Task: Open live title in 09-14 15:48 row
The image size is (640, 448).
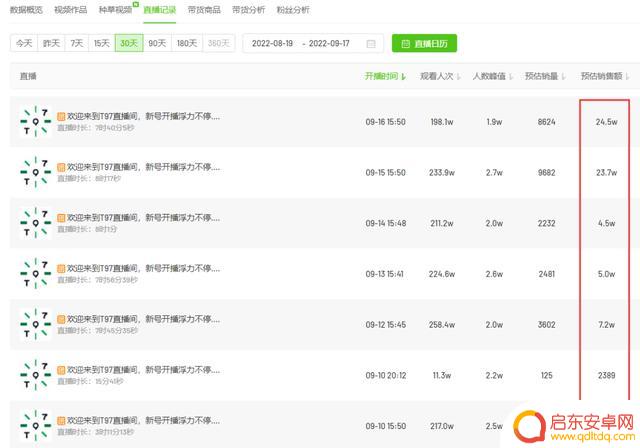Action: click(144, 217)
